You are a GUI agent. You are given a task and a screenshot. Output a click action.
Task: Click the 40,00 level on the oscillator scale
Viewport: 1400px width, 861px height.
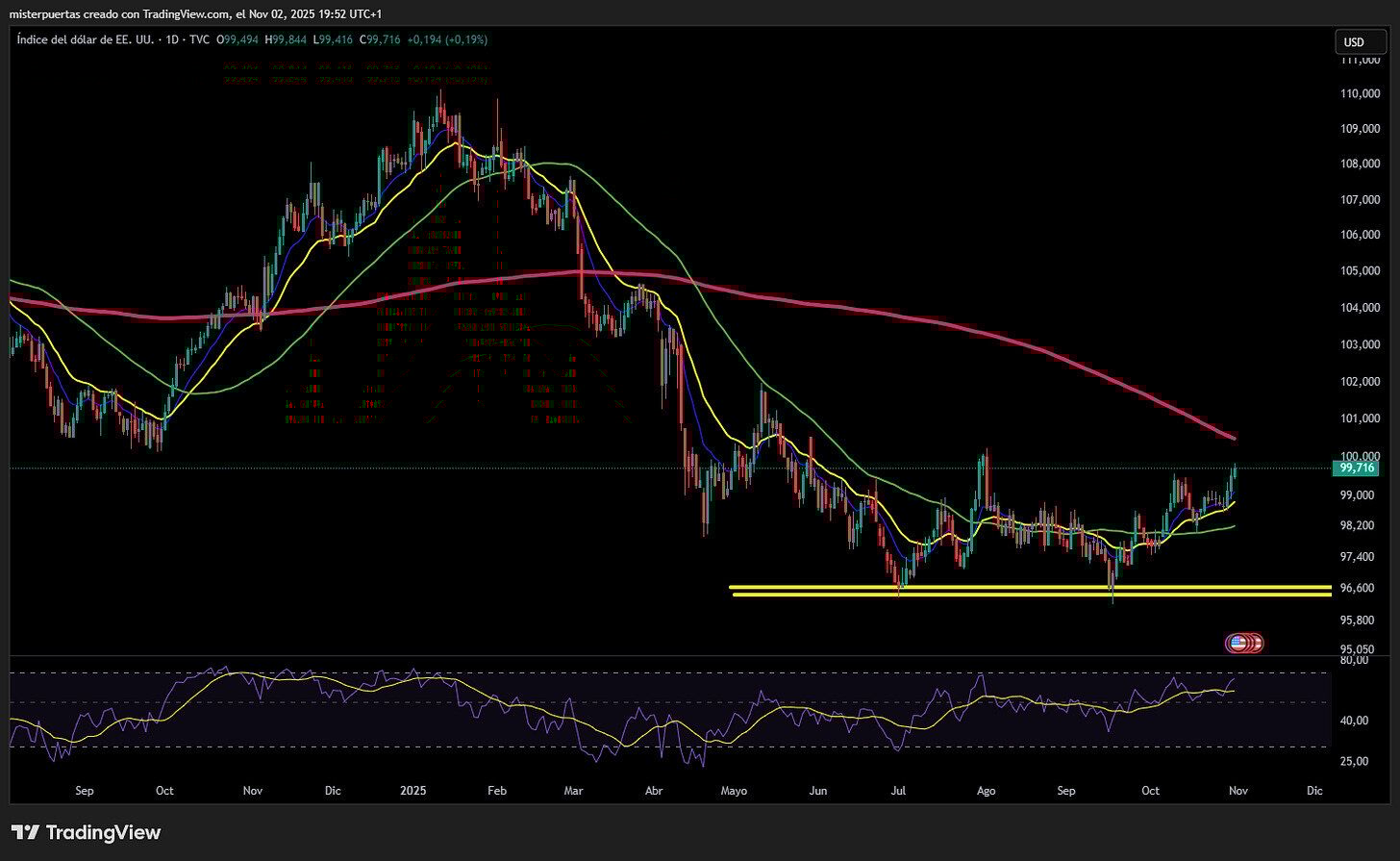[x=1353, y=722]
